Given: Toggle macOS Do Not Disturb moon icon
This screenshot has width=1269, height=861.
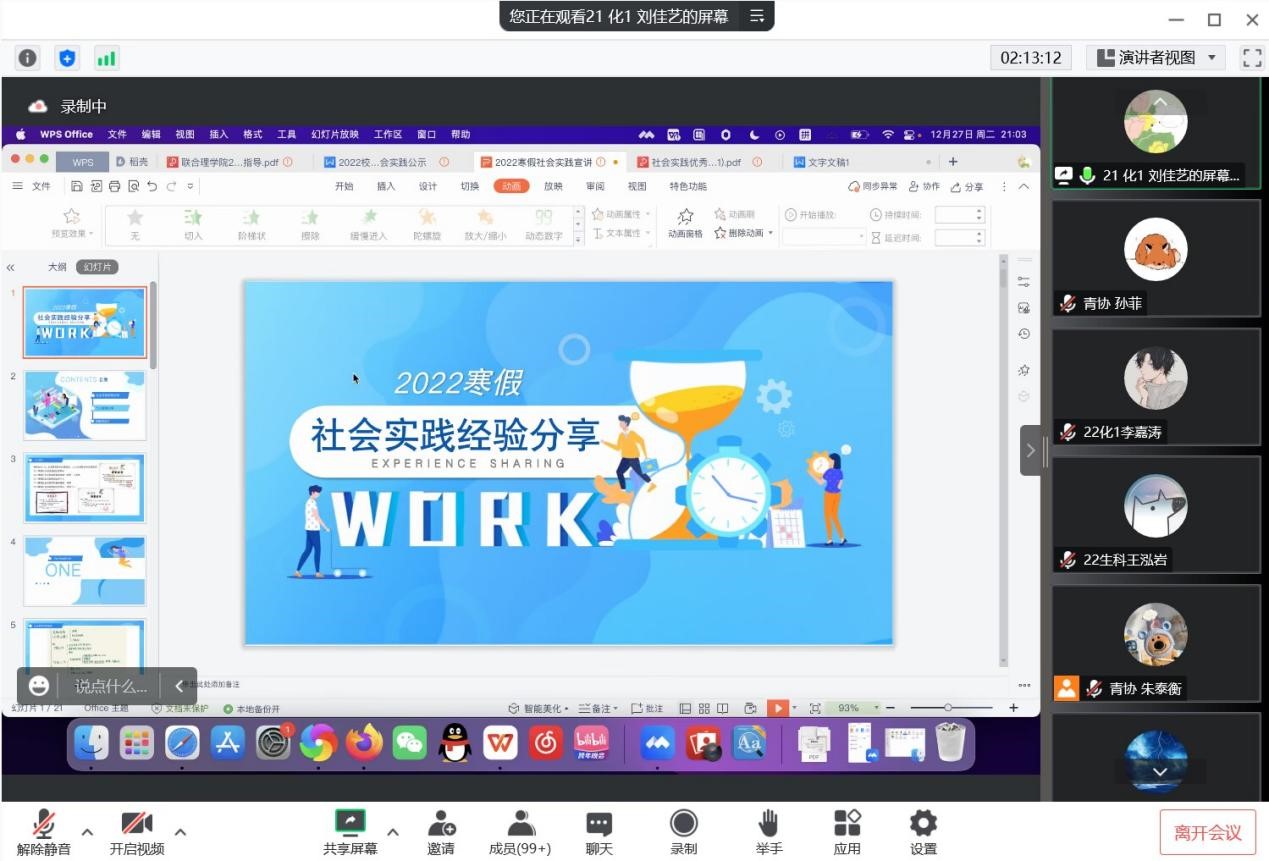Looking at the screenshot, I should (x=754, y=134).
